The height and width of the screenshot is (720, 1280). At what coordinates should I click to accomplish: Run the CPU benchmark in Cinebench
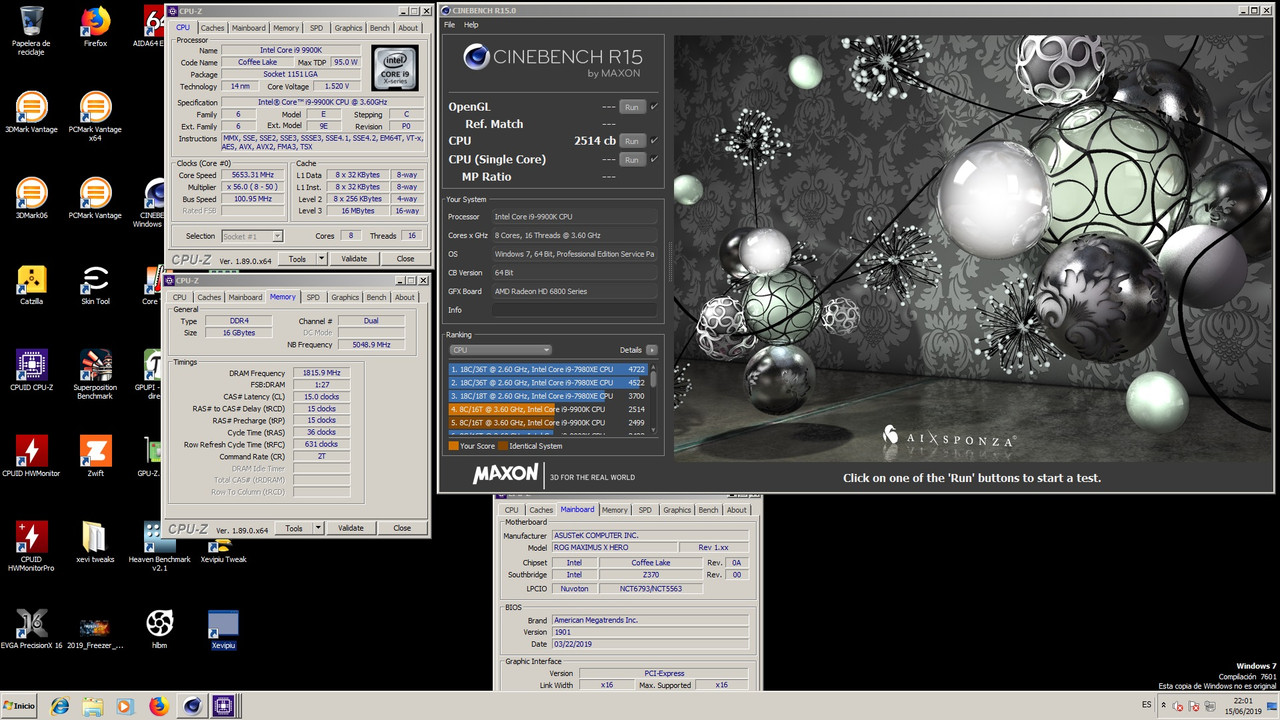pos(631,141)
